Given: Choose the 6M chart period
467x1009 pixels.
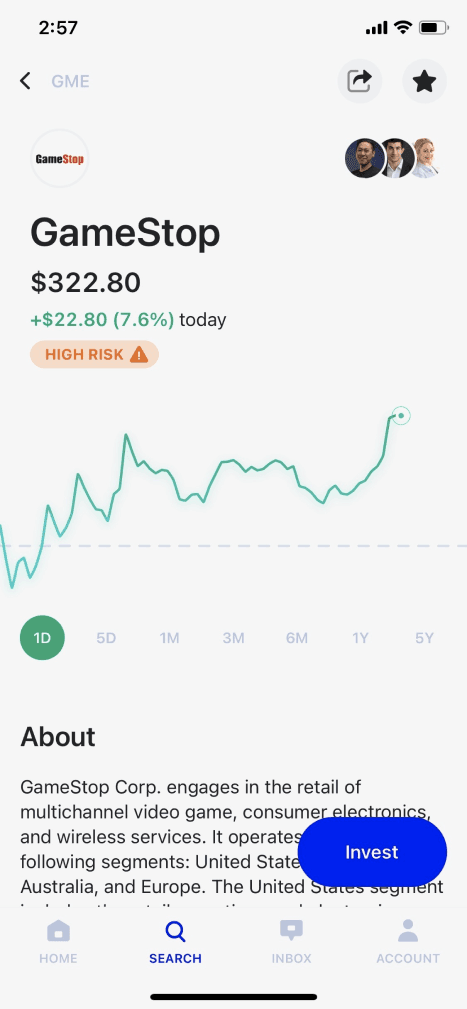Looking at the screenshot, I should [297, 638].
